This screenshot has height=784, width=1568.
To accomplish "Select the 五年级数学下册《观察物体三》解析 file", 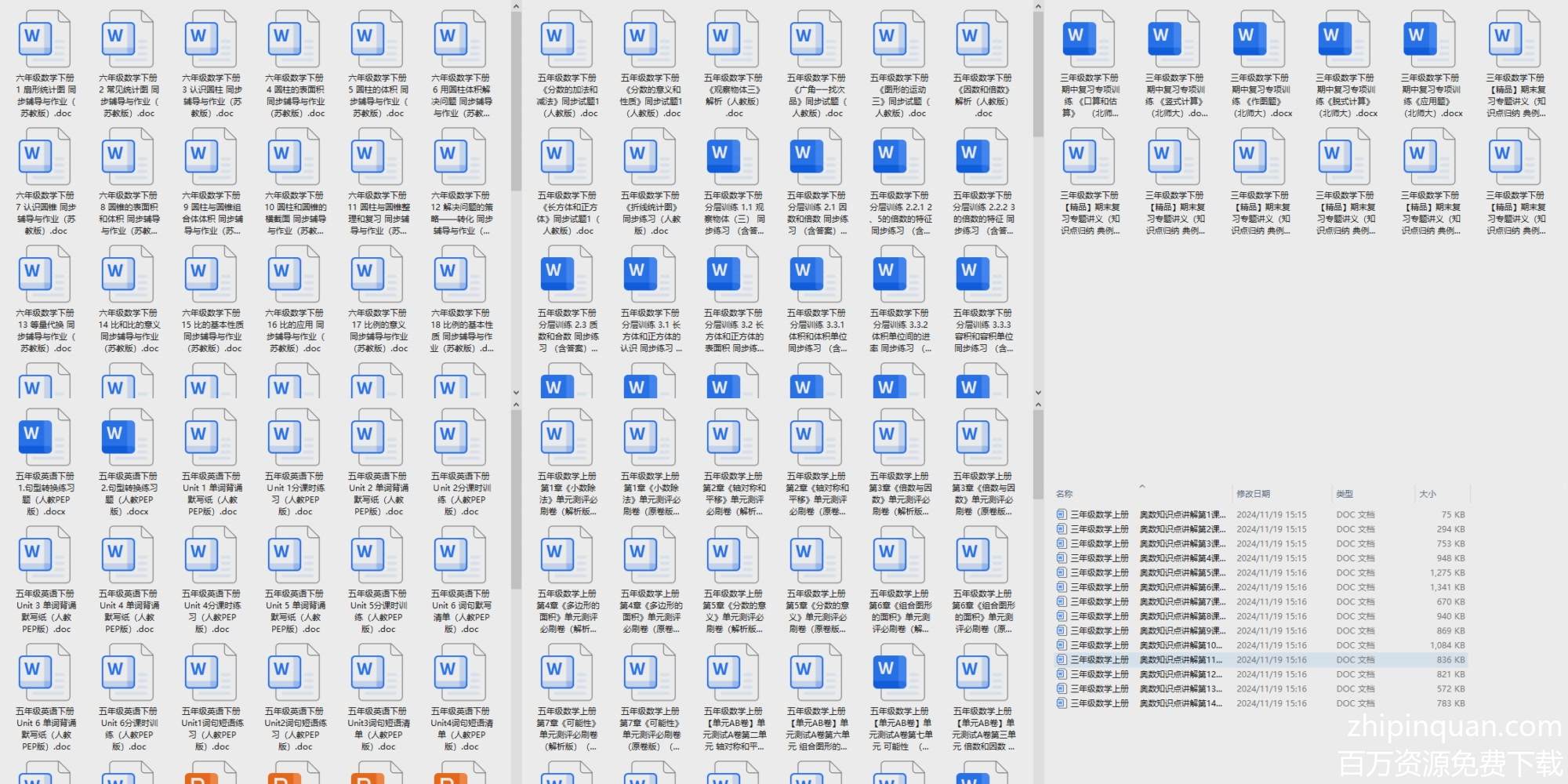I will [x=732, y=41].
